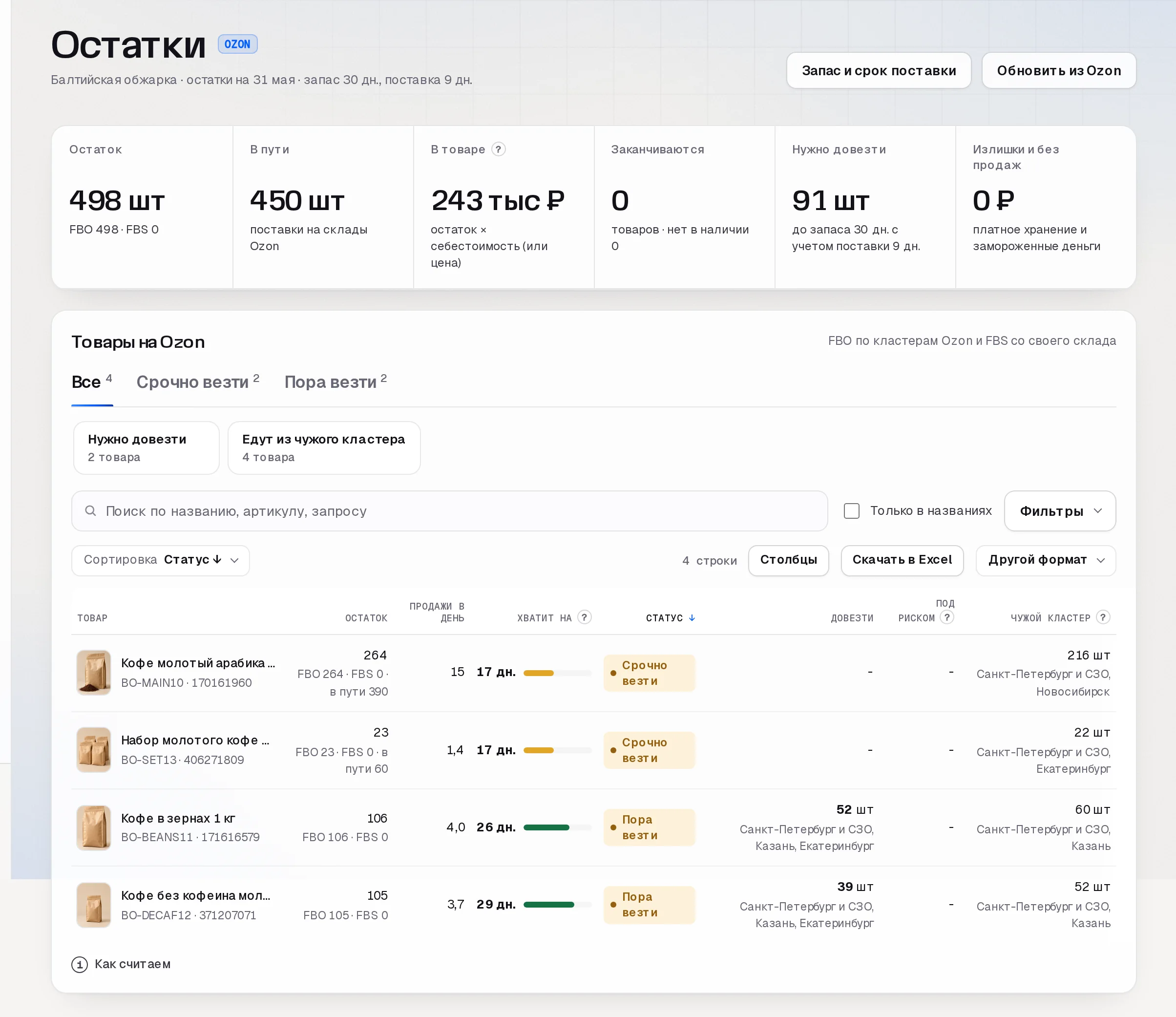Click the help icon next to В товаре

[498, 149]
